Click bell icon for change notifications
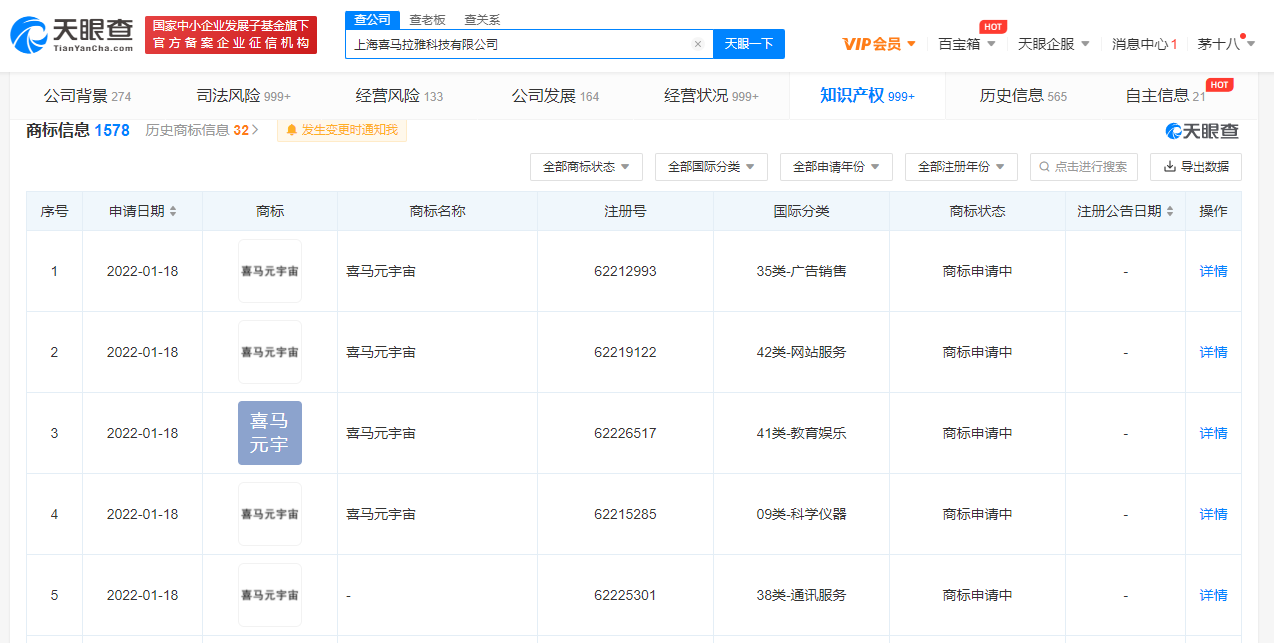Viewport: 1274px width, 643px height. [292, 130]
